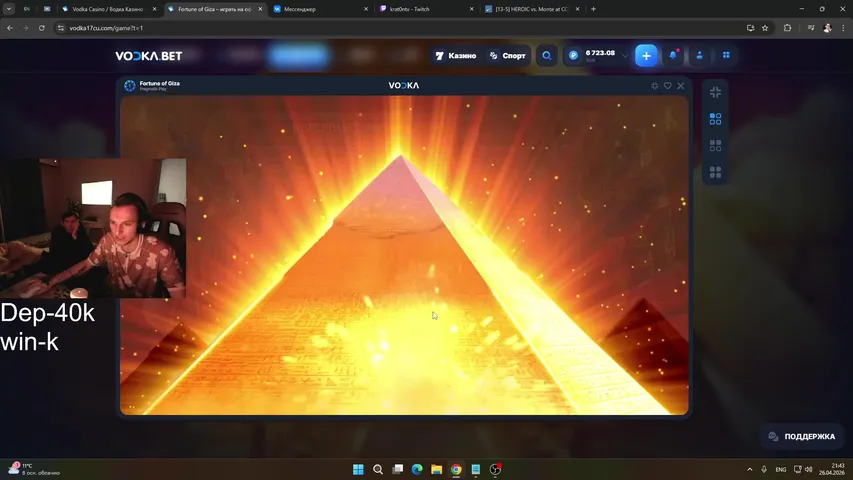
Task: Open the grid menu icon in site header
Action: point(726,55)
